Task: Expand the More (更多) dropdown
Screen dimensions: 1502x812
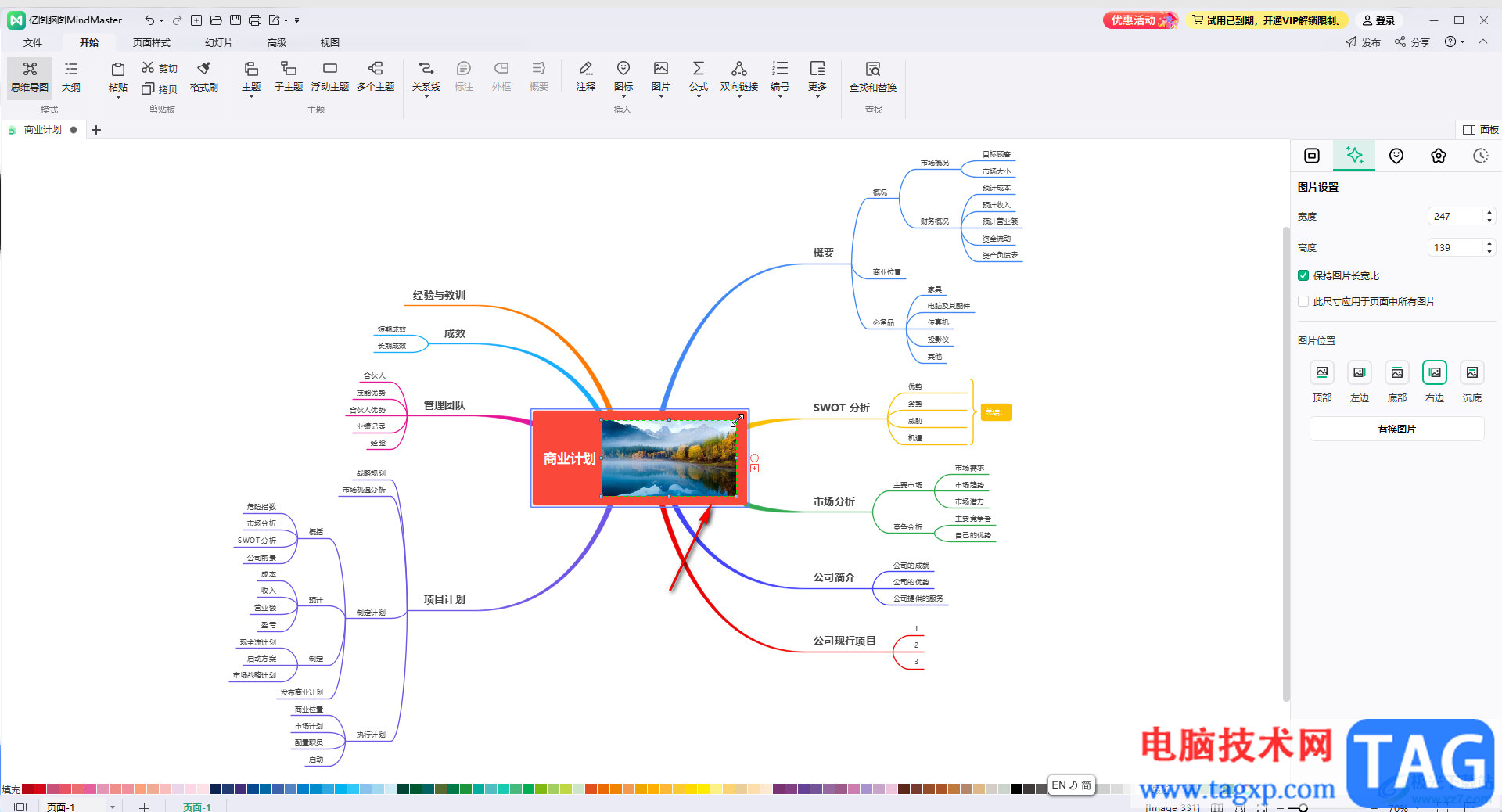Action: coord(817,97)
